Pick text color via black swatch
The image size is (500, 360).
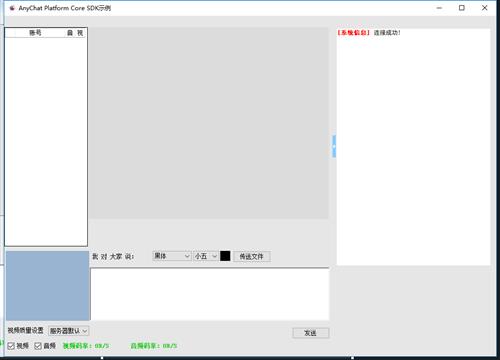point(225,256)
